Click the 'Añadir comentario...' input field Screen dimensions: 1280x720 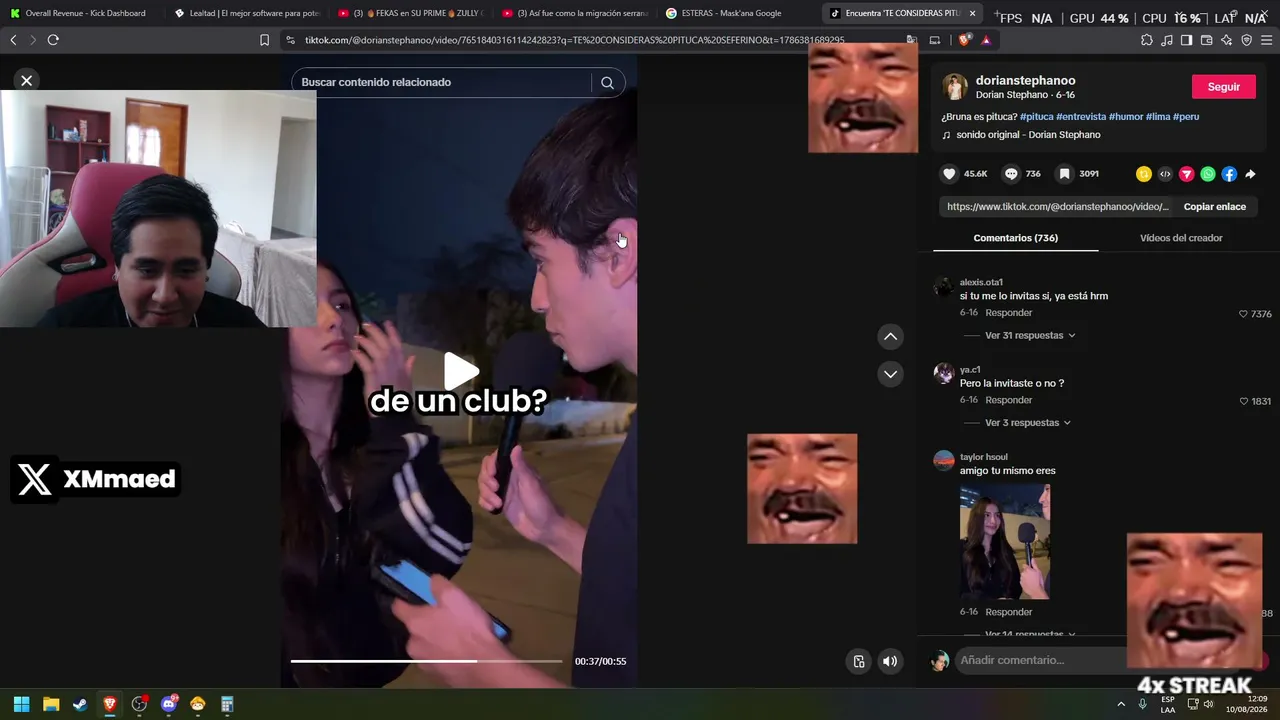tap(1040, 660)
